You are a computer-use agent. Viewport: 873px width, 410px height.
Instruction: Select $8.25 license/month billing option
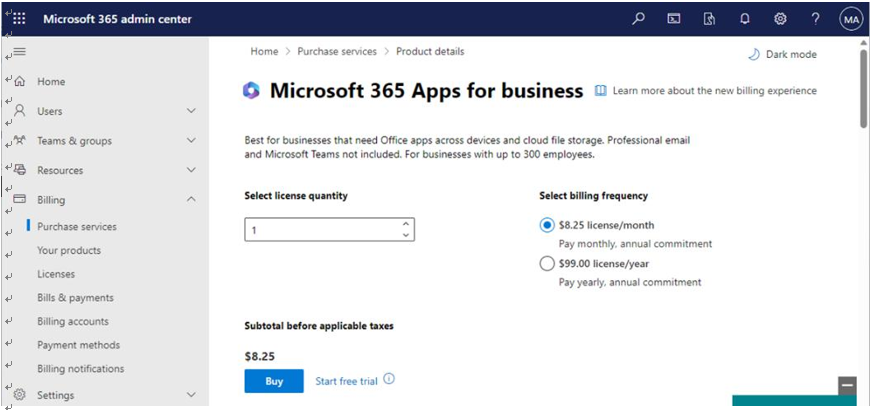547,225
